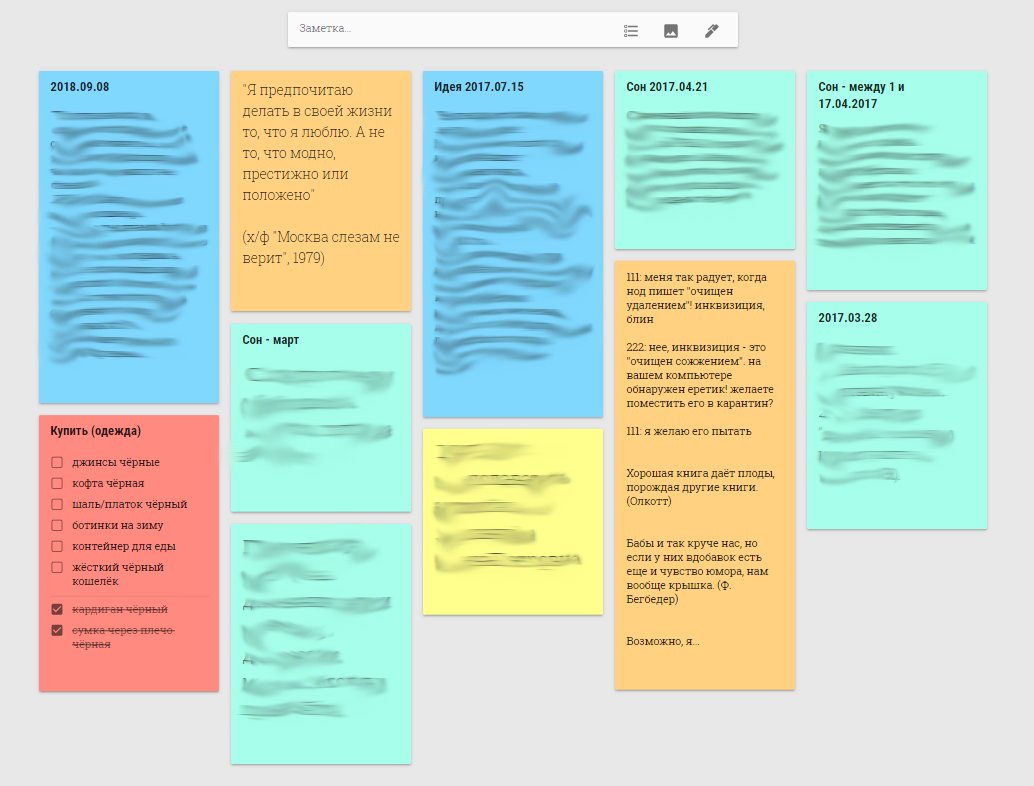This screenshot has height=786, width=1034.
Task: Tick the 'шаль/платок чёрный' checkbox
Action: tap(57, 504)
